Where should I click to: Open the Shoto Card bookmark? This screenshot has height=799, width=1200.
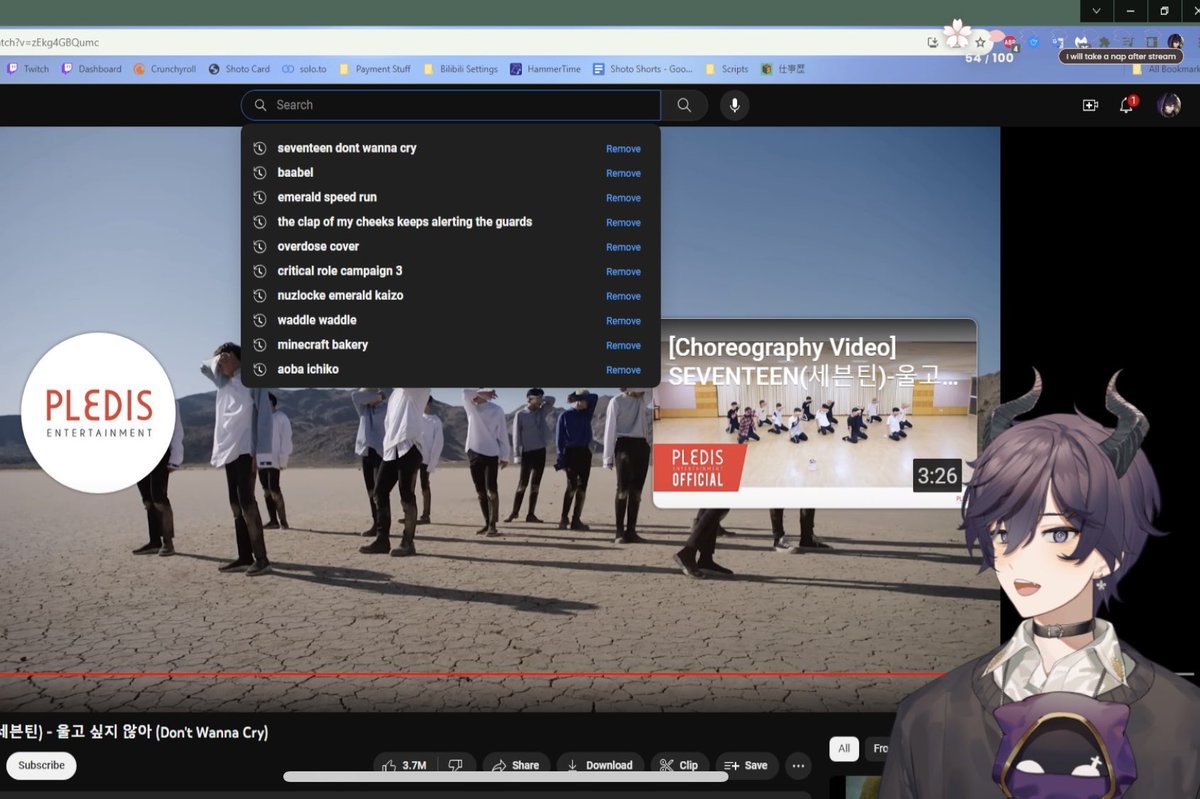pos(239,69)
